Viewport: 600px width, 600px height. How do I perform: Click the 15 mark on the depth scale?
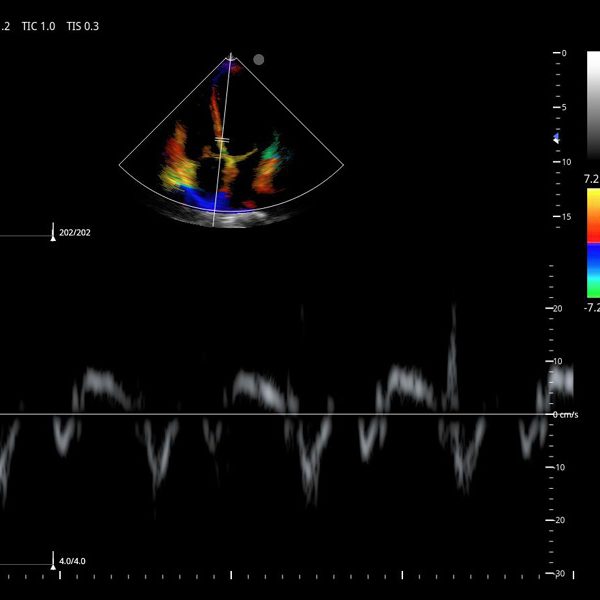point(565,217)
